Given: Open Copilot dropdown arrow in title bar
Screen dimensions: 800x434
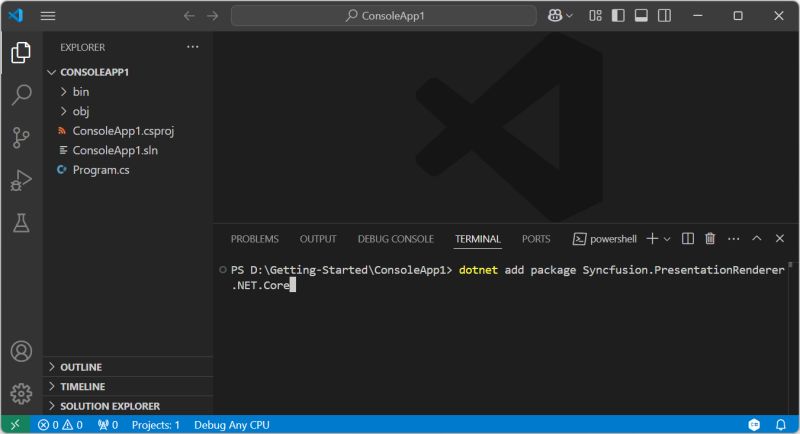Looking at the screenshot, I should 569,16.
